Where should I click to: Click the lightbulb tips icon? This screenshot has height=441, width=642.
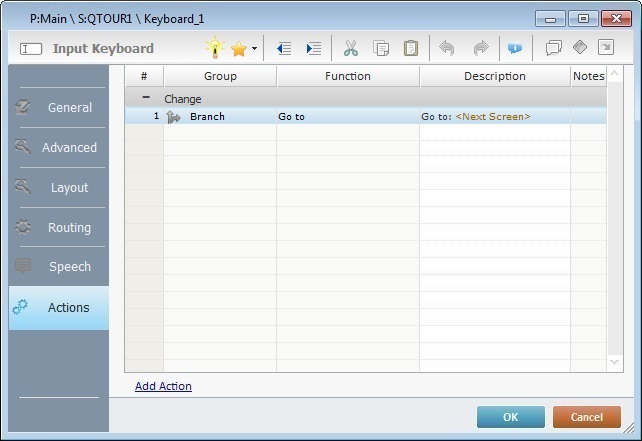tap(215, 48)
